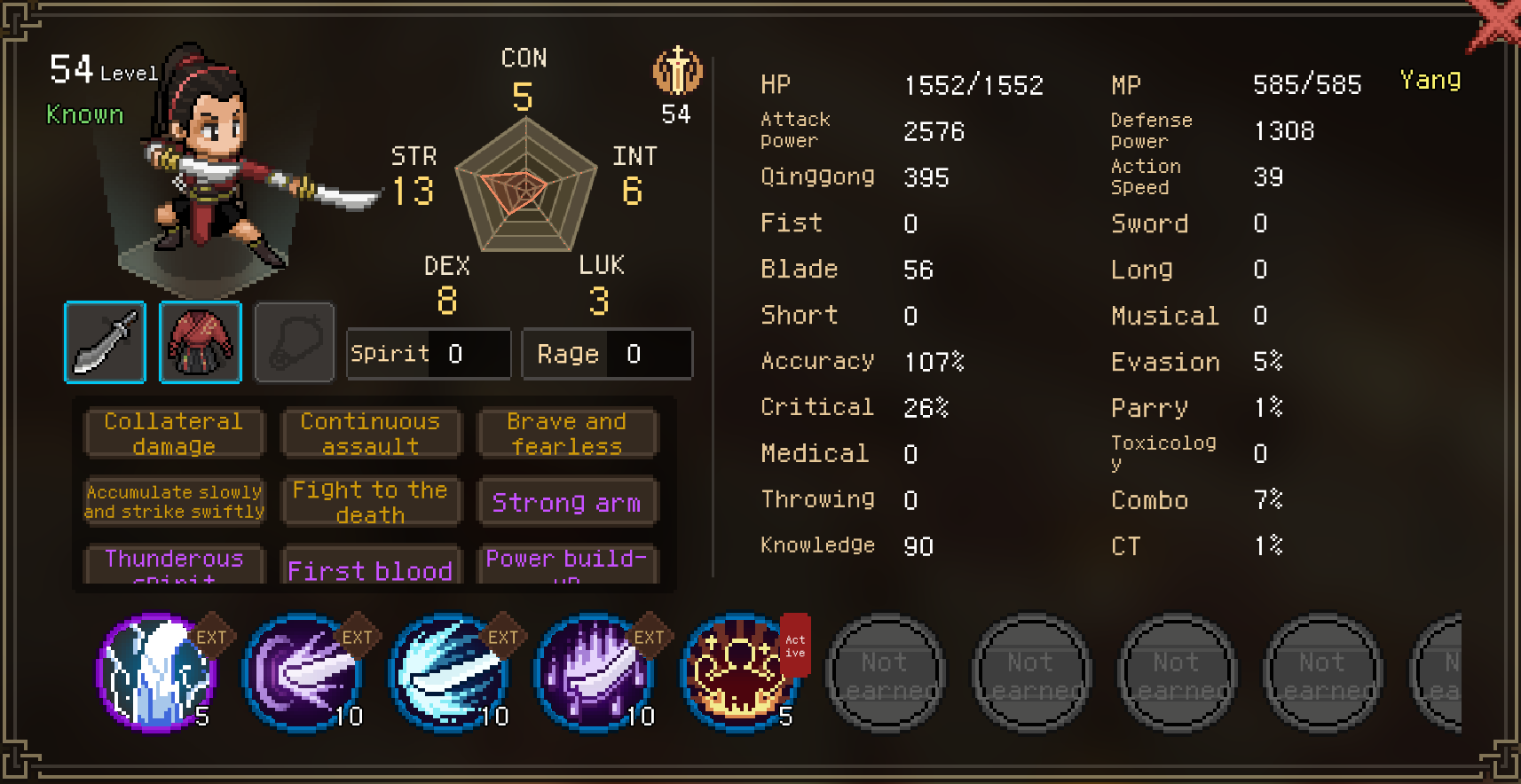Open the Collateral damage trait
Image resolution: width=1521 pixels, height=784 pixels.
pos(174,433)
